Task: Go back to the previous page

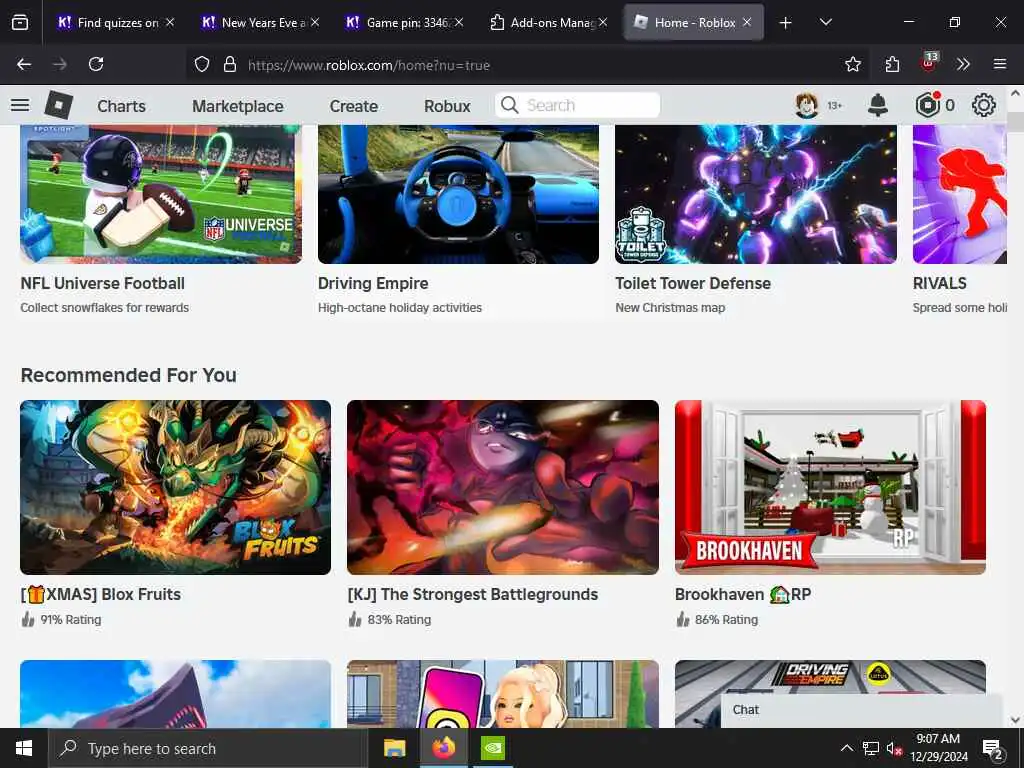Action: (24, 64)
